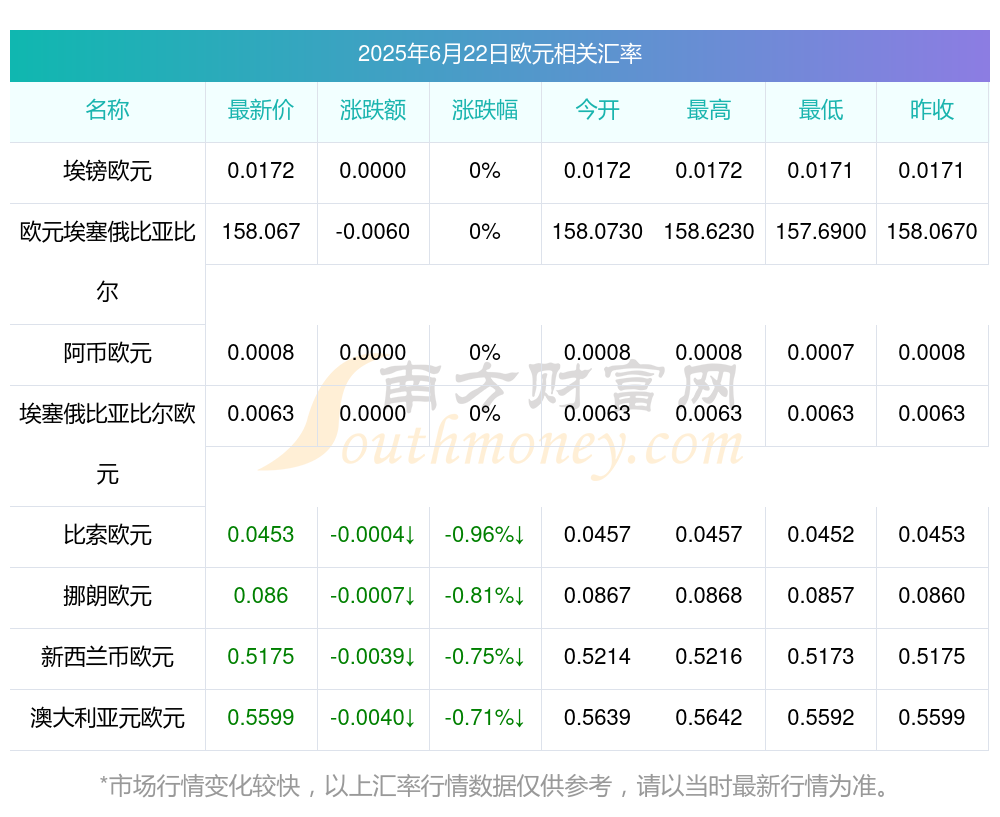Click 阿币欧元 lowest value 0.0007

pos(821,353)
